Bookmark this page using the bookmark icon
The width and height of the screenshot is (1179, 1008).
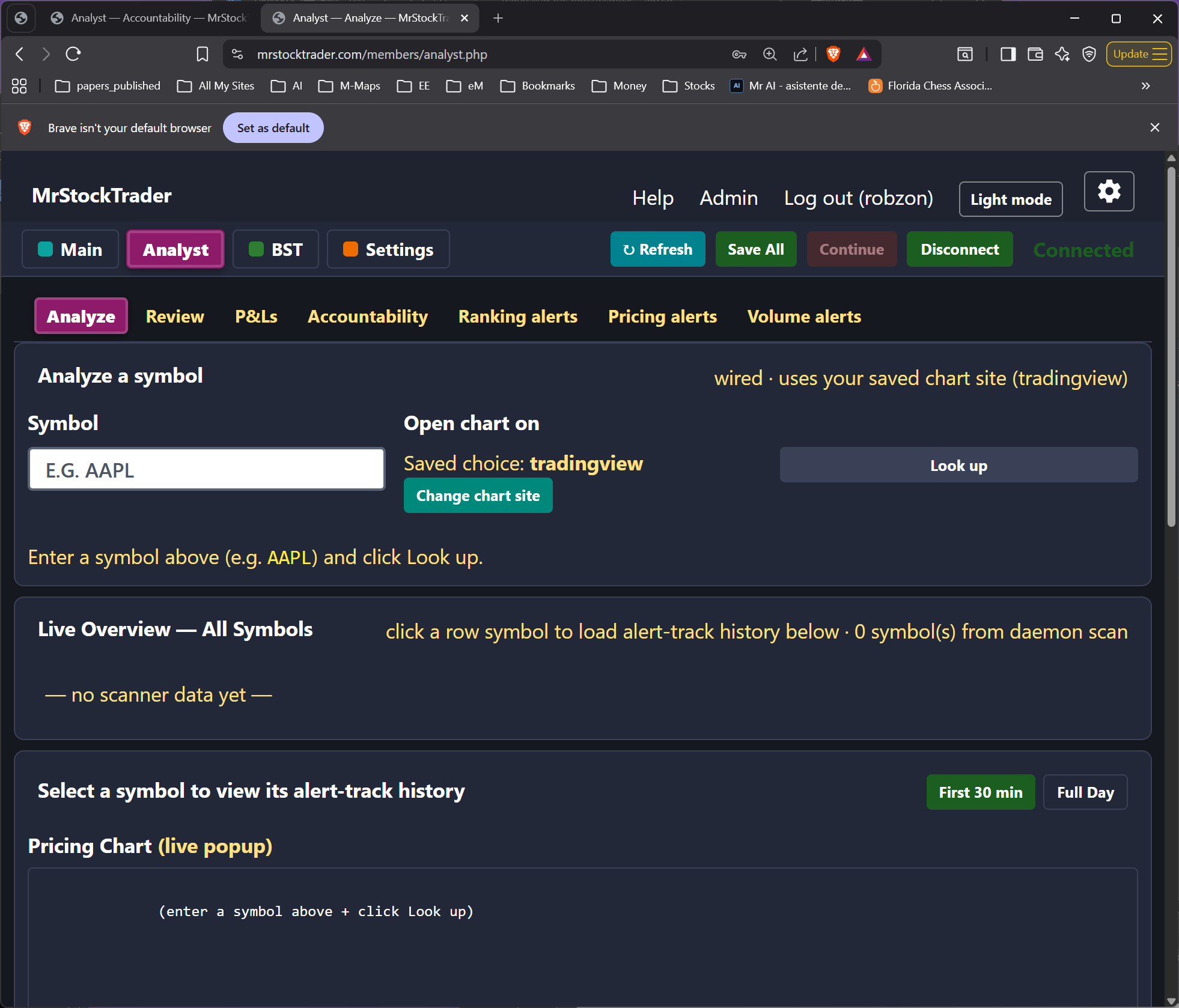(x=203, y=54)
